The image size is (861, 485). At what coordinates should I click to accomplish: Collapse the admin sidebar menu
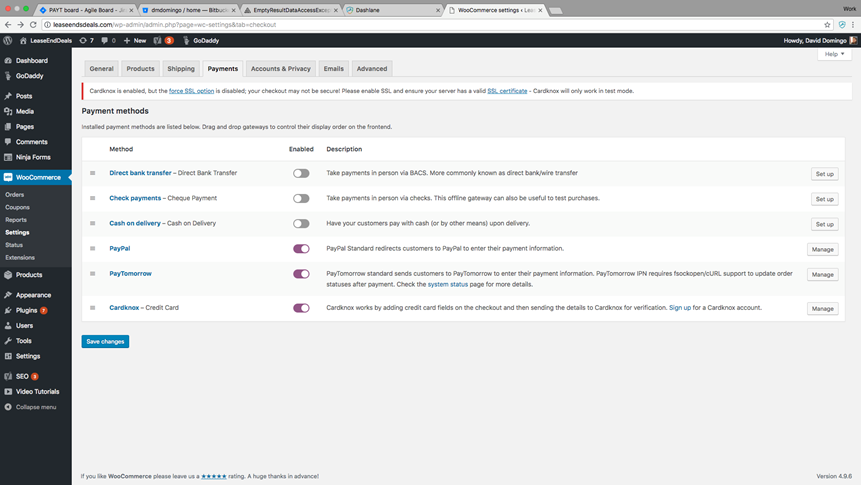coord(36,407)
